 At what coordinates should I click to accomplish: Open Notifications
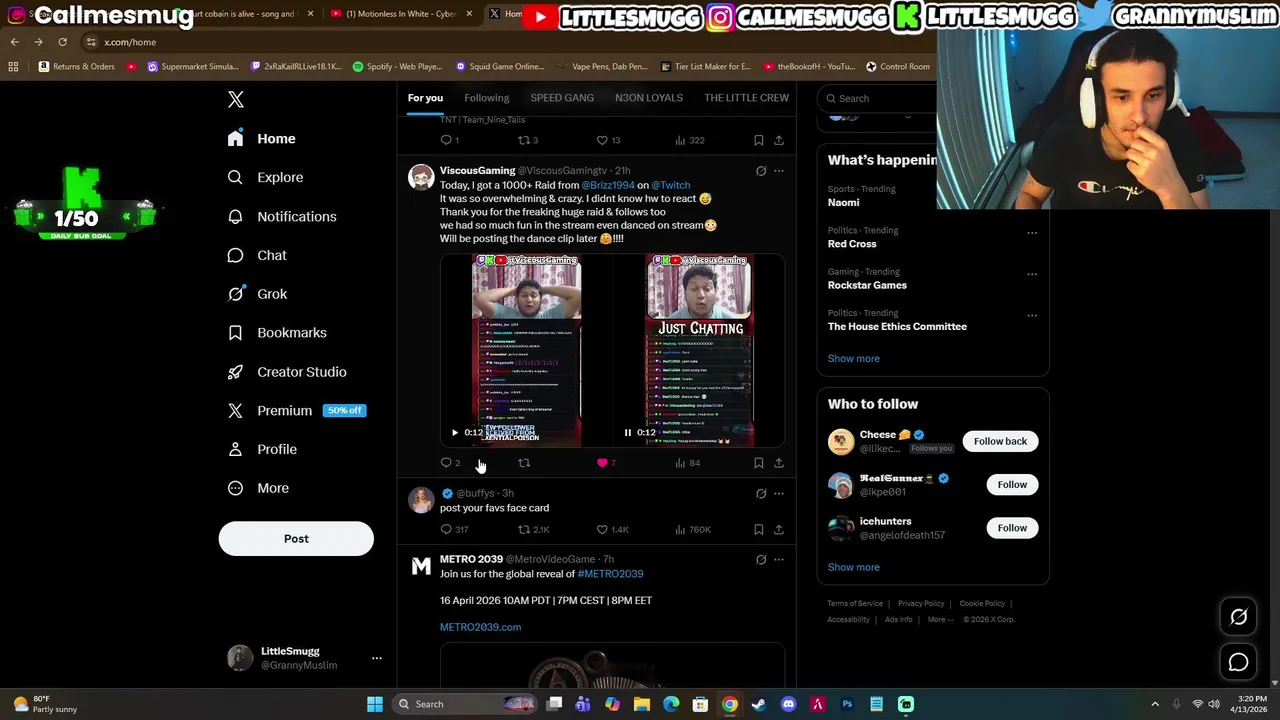tap(282, 216)
